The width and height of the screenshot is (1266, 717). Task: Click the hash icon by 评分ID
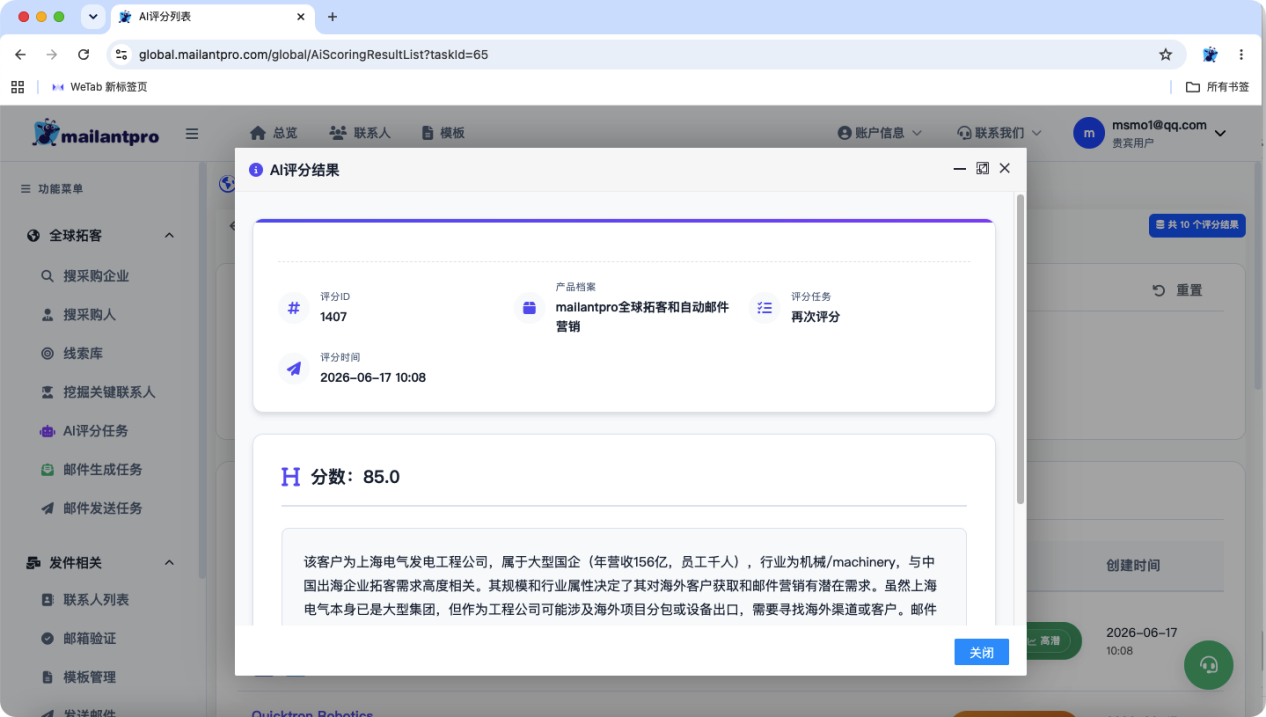coord(294,308)
